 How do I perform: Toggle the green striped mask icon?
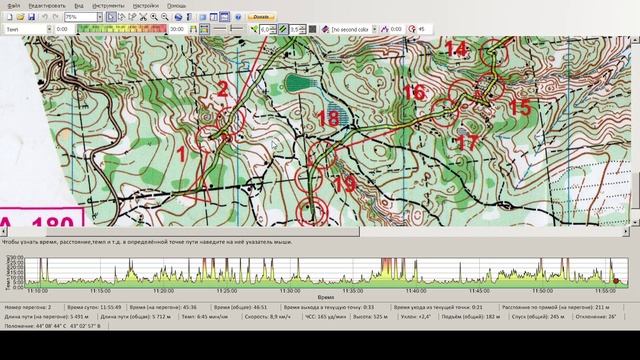click(283, 29)
